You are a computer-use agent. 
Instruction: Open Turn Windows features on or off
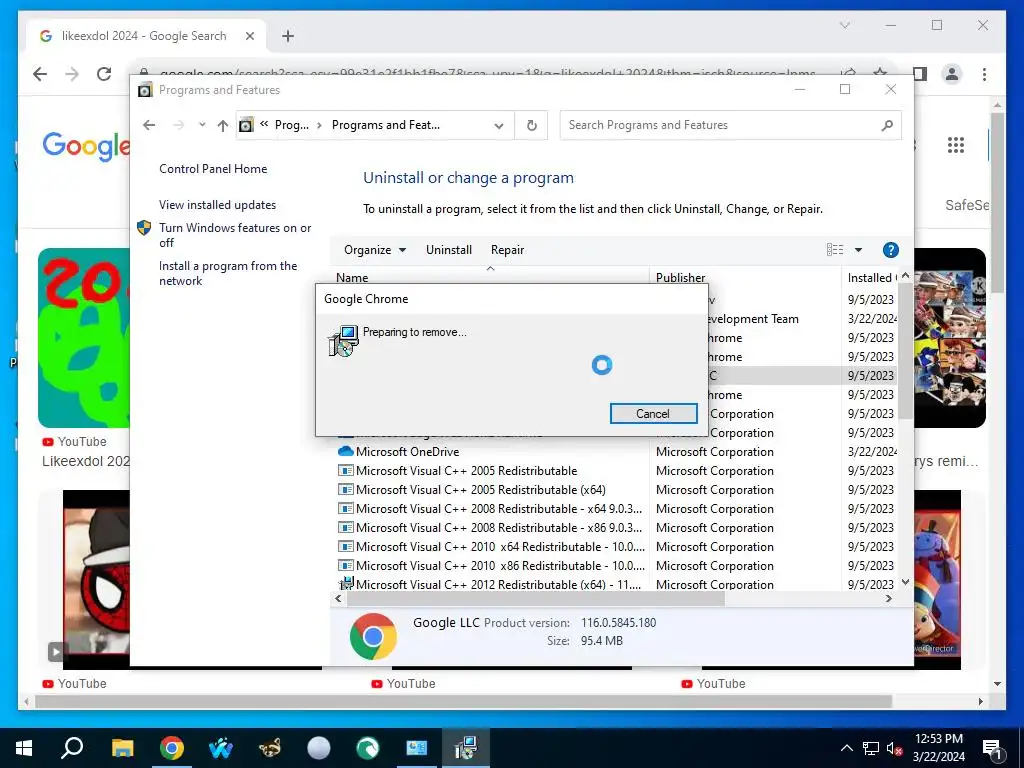point(235,235)
